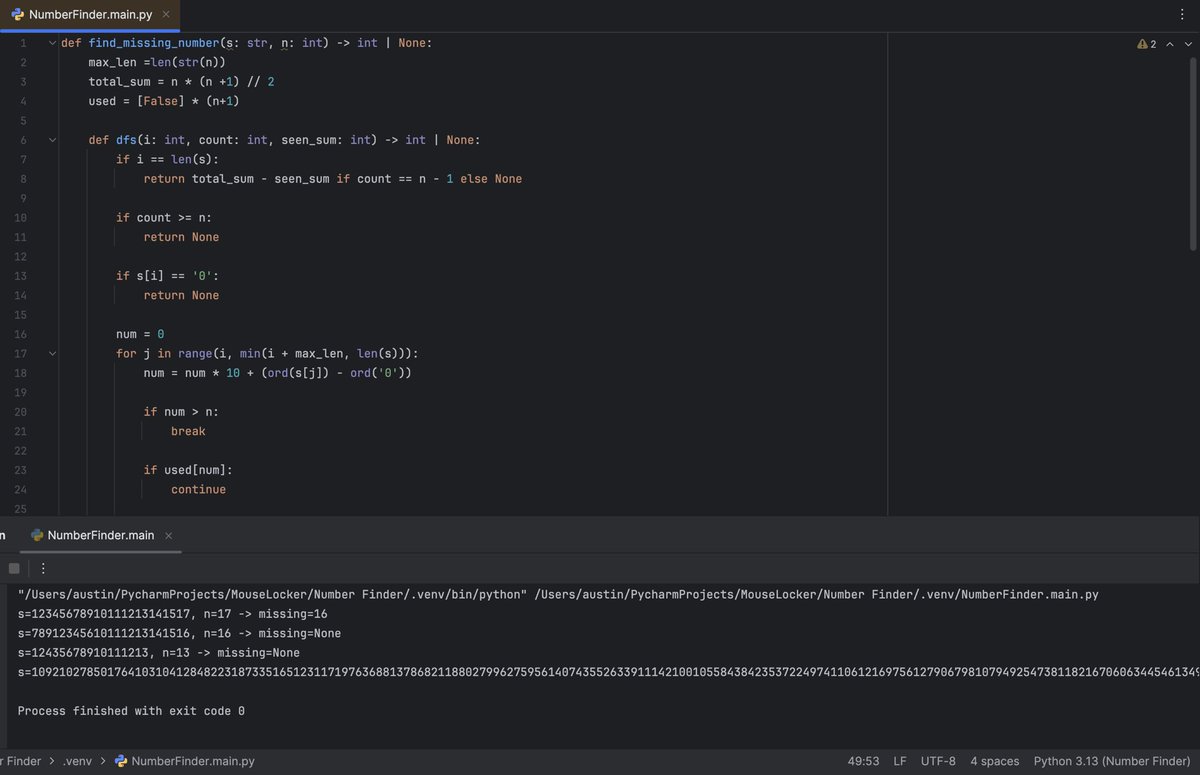Click the warning inspection indicator showing 2
1200x775 pixels.
tap(1146, 44)
